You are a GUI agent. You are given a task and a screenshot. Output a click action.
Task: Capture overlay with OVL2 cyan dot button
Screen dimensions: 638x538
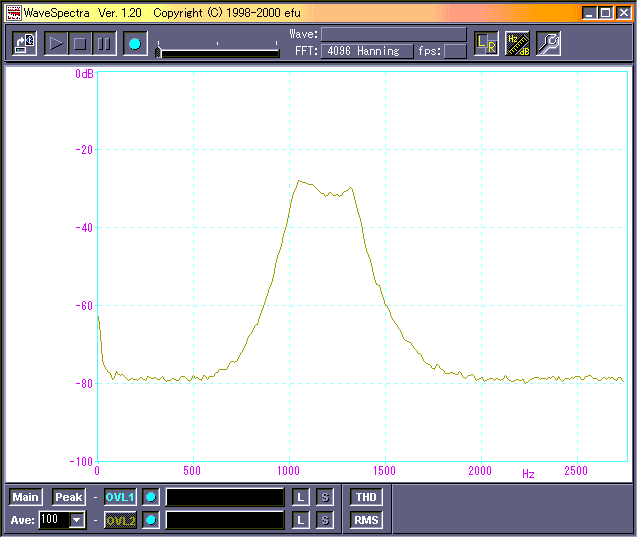point(151,521)
